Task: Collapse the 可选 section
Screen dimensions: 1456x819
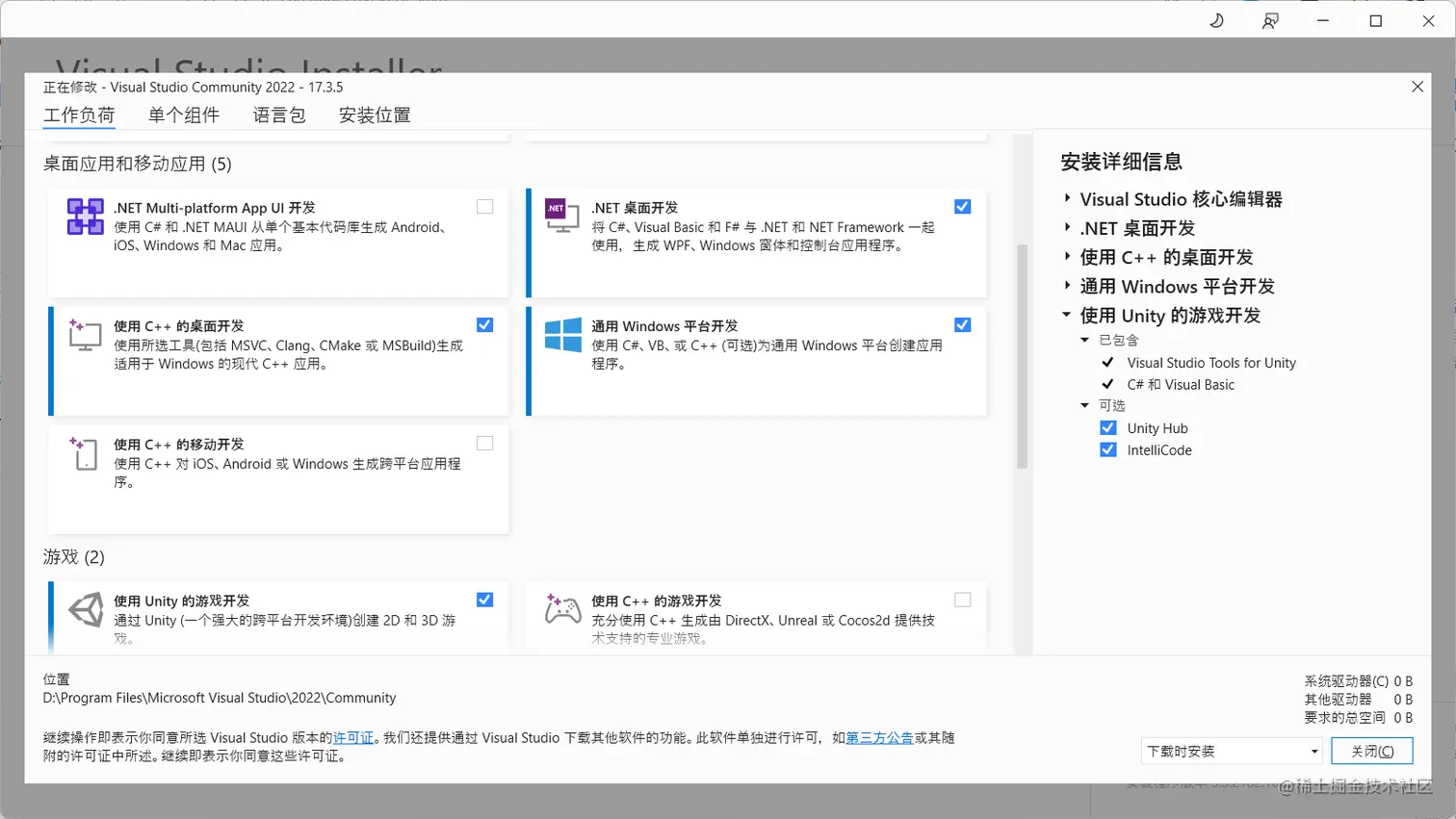Action: pyautogui.click(x=1085, y=405)
